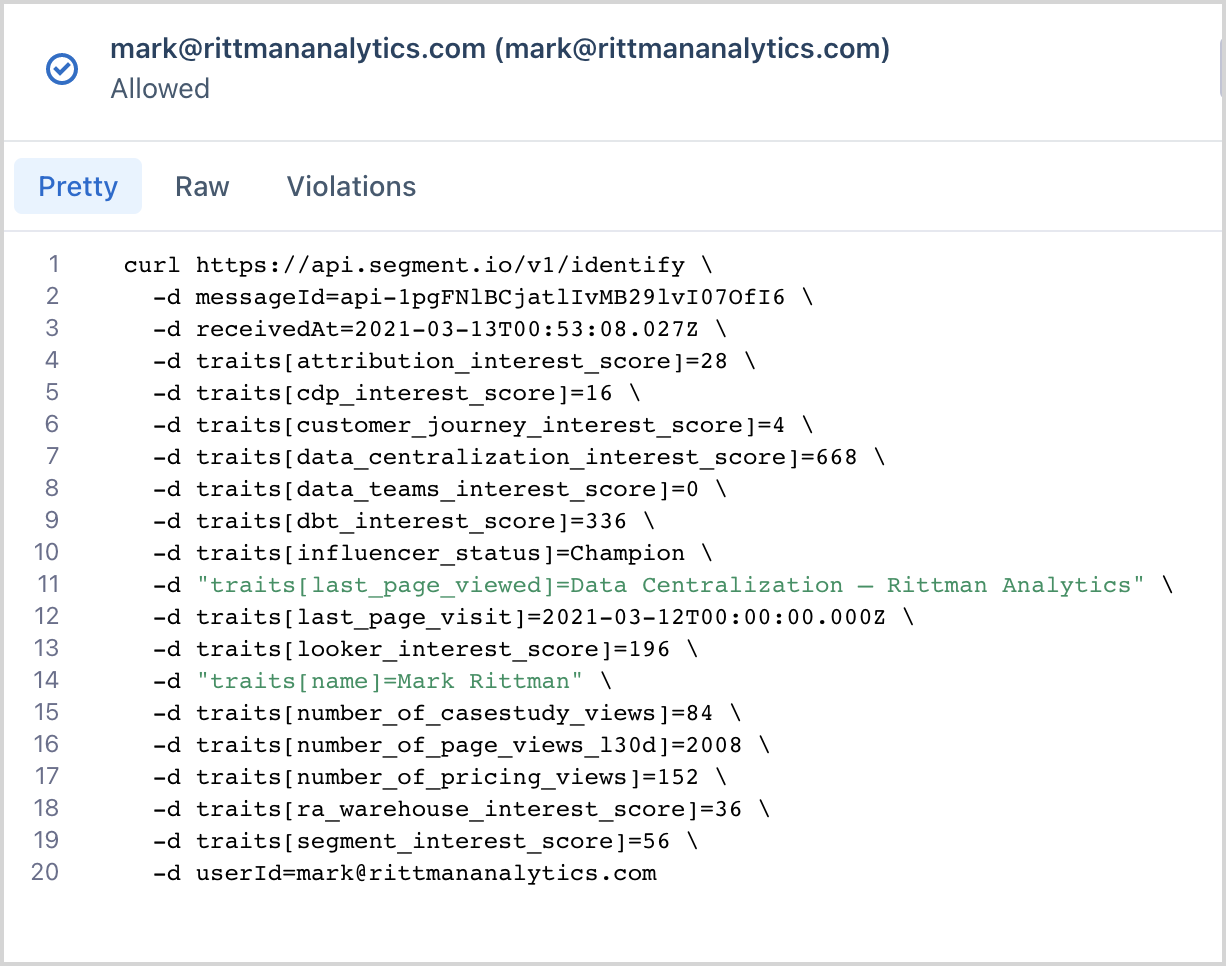The height and width of the screenshot is (966, 1226).
Task: Click the messageId value on line 2
Action: 490,297
